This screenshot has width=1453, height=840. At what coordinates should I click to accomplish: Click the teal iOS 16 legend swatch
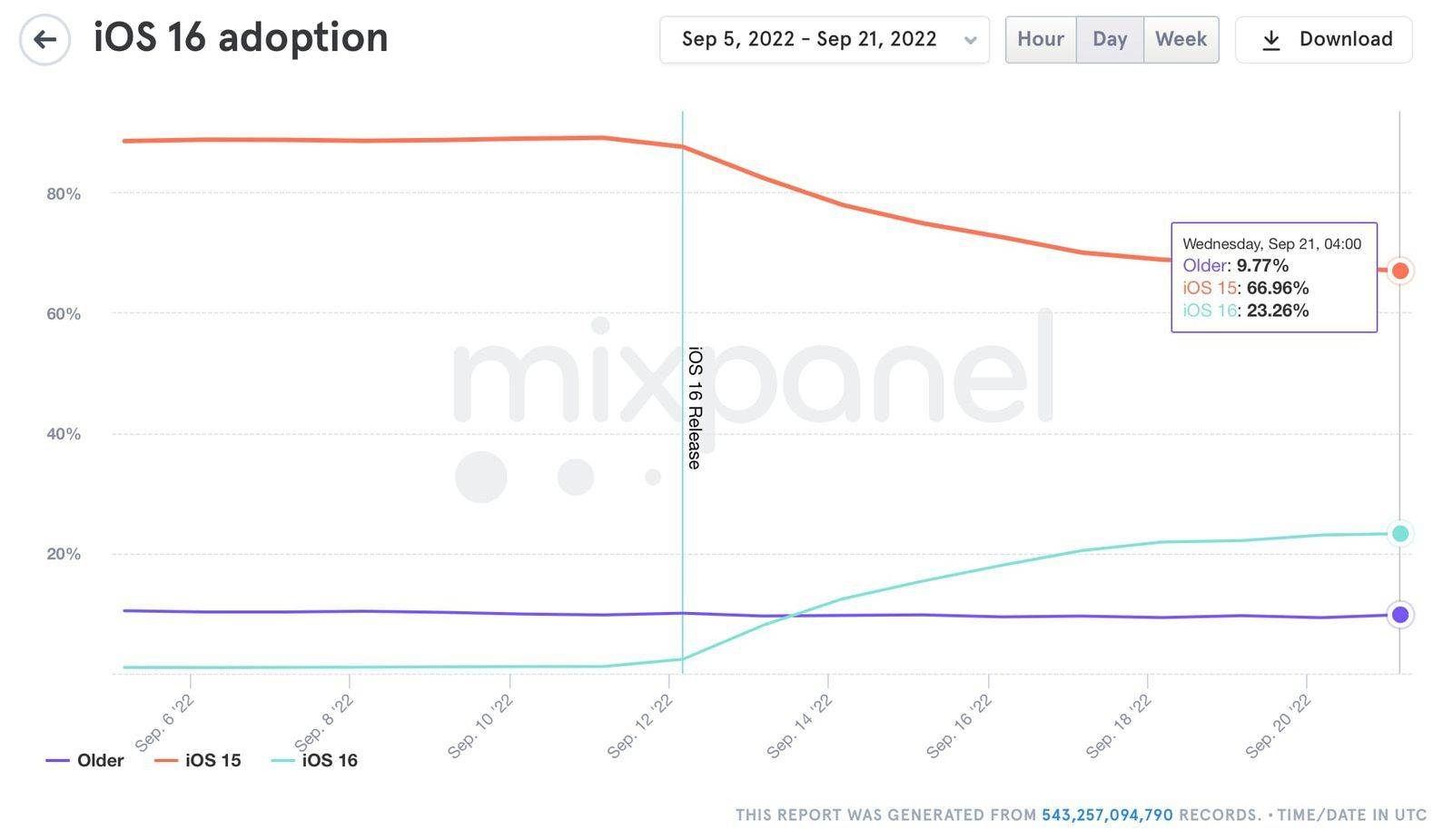click(282, 761)
